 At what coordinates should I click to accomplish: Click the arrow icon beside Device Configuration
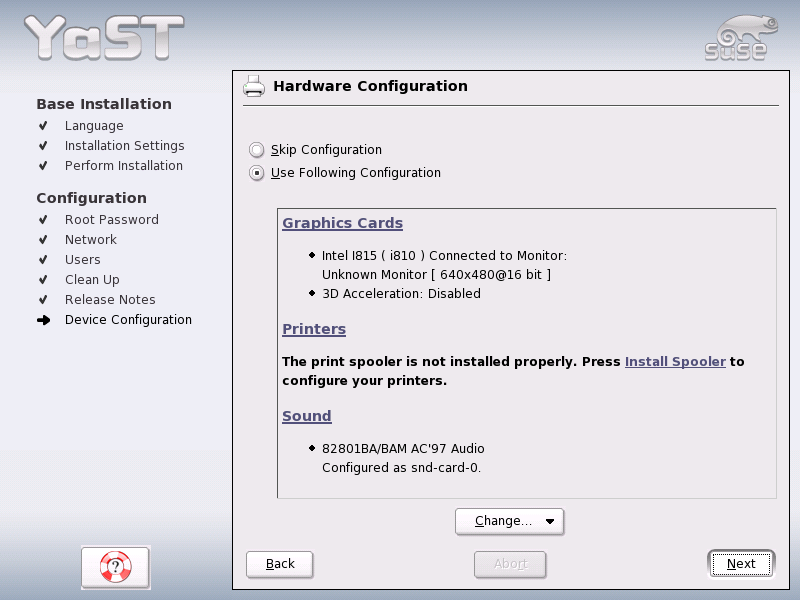pyautogui.click(x=43, y=320)
